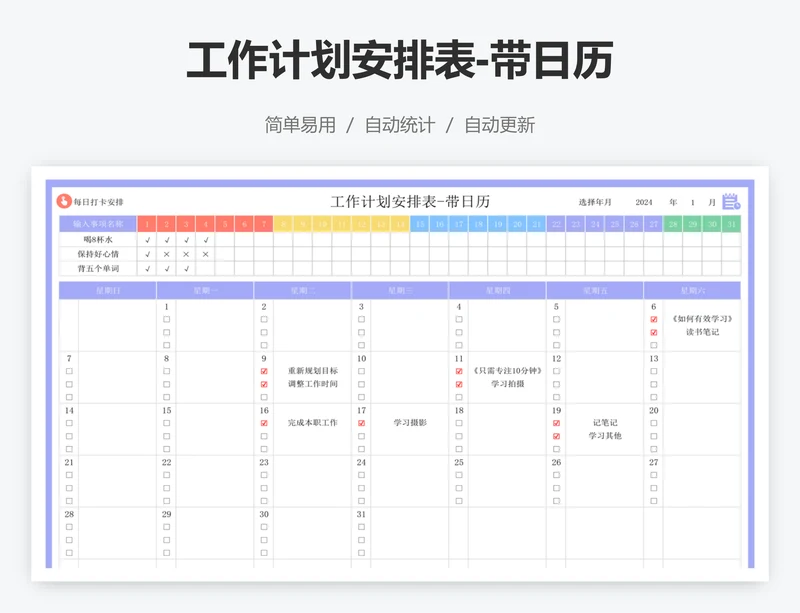Uncheck the box beside 读书笔记

pos(654,332)
